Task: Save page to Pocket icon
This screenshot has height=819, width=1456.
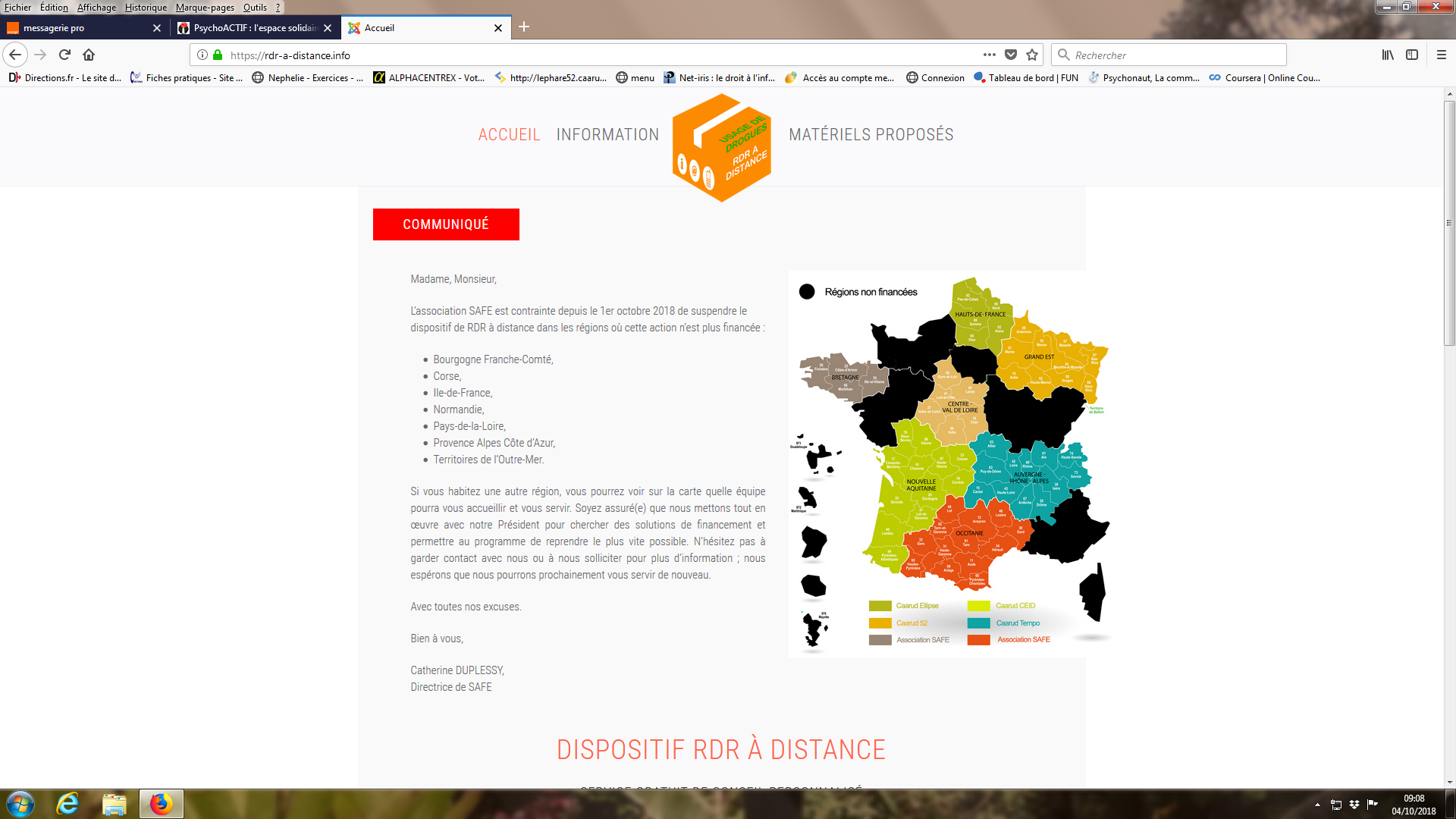Action: click(x=1011, y=55)
